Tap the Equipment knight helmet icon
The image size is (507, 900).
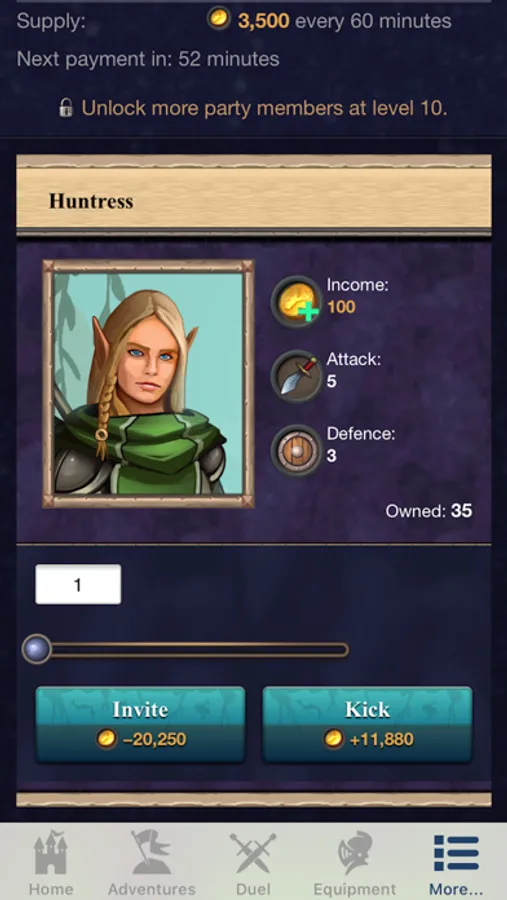pos(354,852)
